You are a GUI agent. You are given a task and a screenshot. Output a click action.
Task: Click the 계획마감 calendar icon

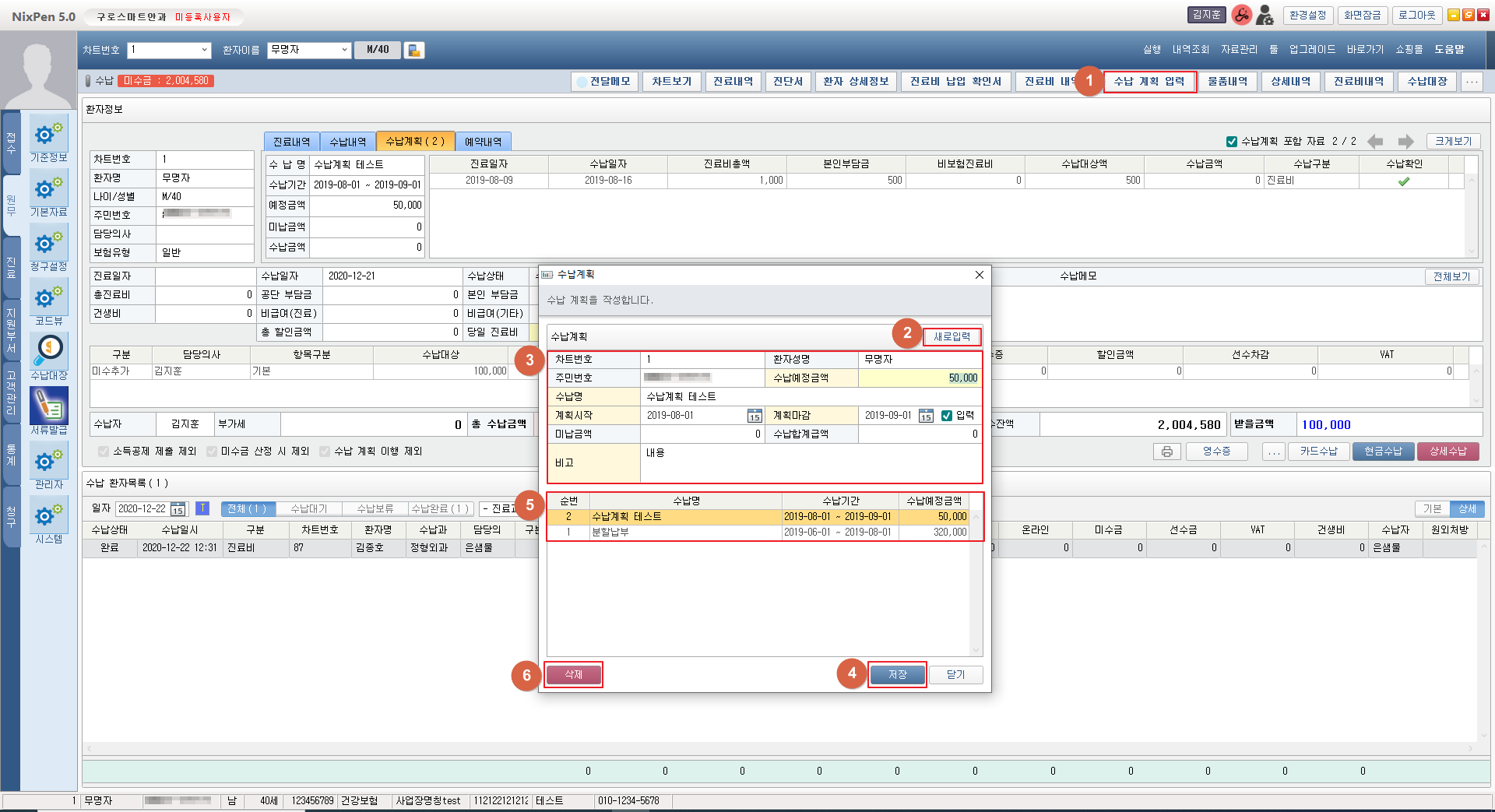pyautogui.click(x=925, y=416)
